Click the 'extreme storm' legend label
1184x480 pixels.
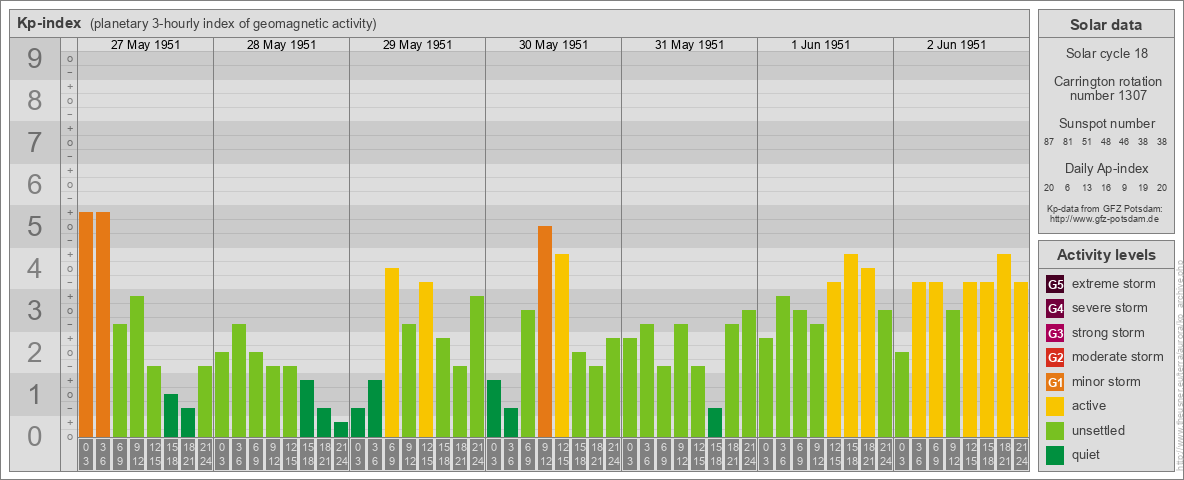(x=1113, y=284)
